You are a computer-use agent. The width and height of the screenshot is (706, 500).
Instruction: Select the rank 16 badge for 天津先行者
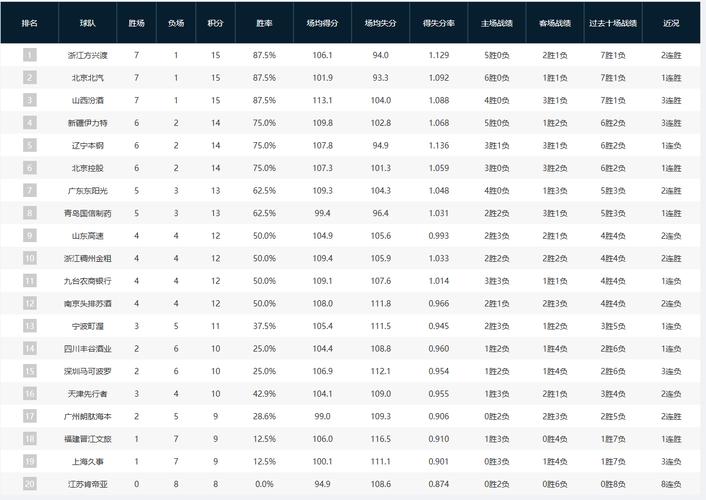click(30, 394)
